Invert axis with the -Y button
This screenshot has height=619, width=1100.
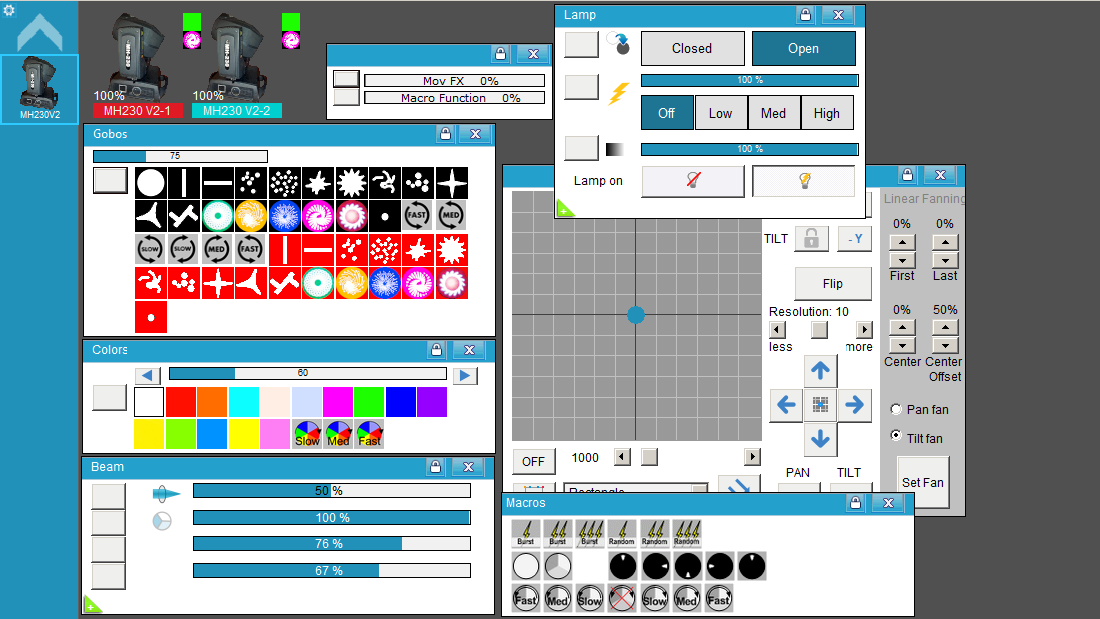tap(854, 239)
